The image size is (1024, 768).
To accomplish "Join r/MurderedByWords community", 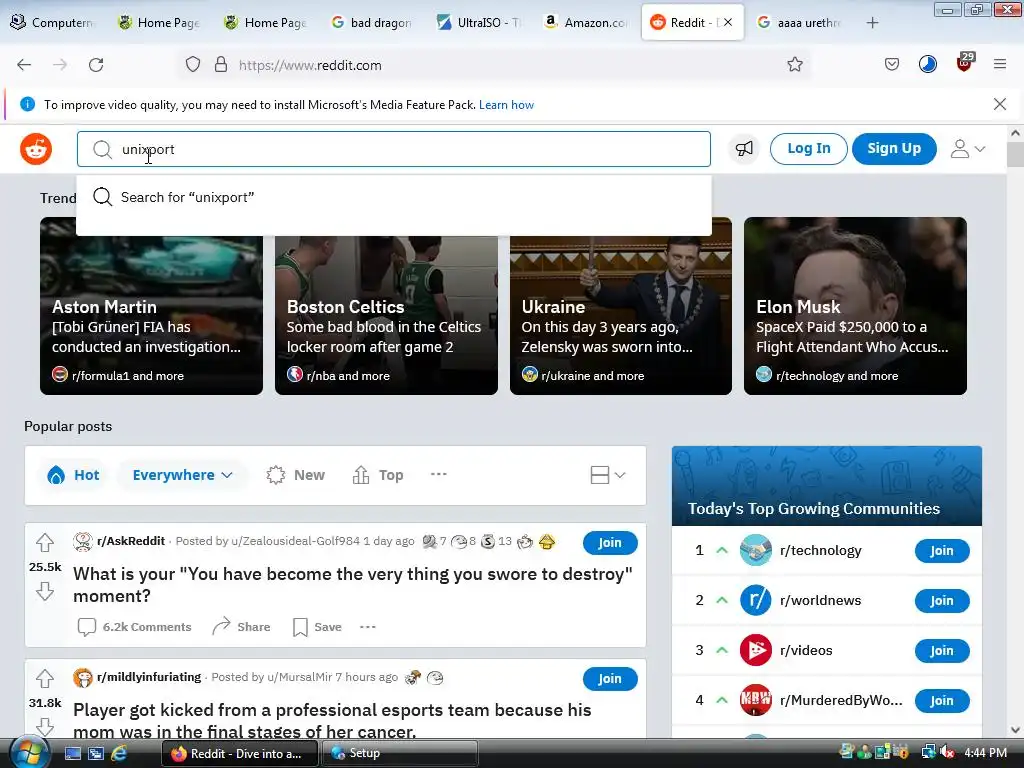I will [x=942, y=701].
